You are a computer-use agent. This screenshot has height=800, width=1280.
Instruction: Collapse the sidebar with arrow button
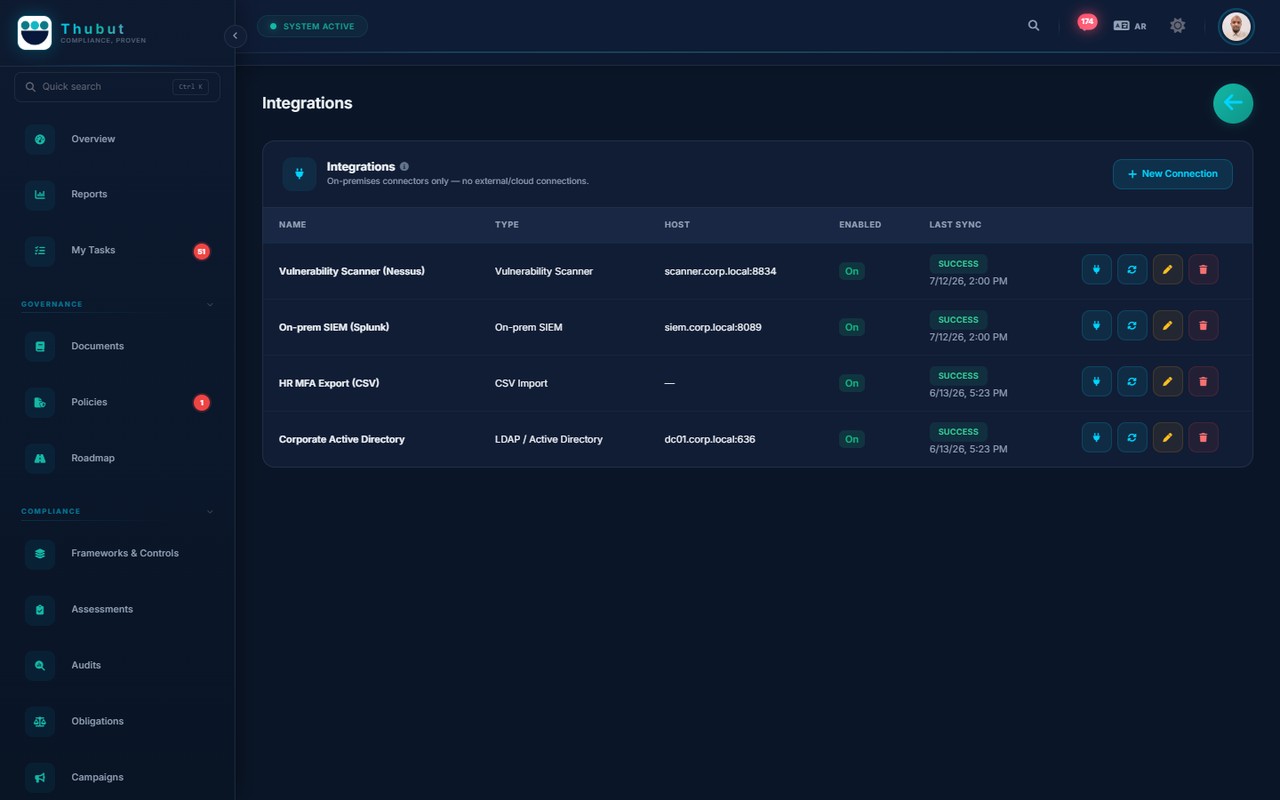tap(235, 36)
